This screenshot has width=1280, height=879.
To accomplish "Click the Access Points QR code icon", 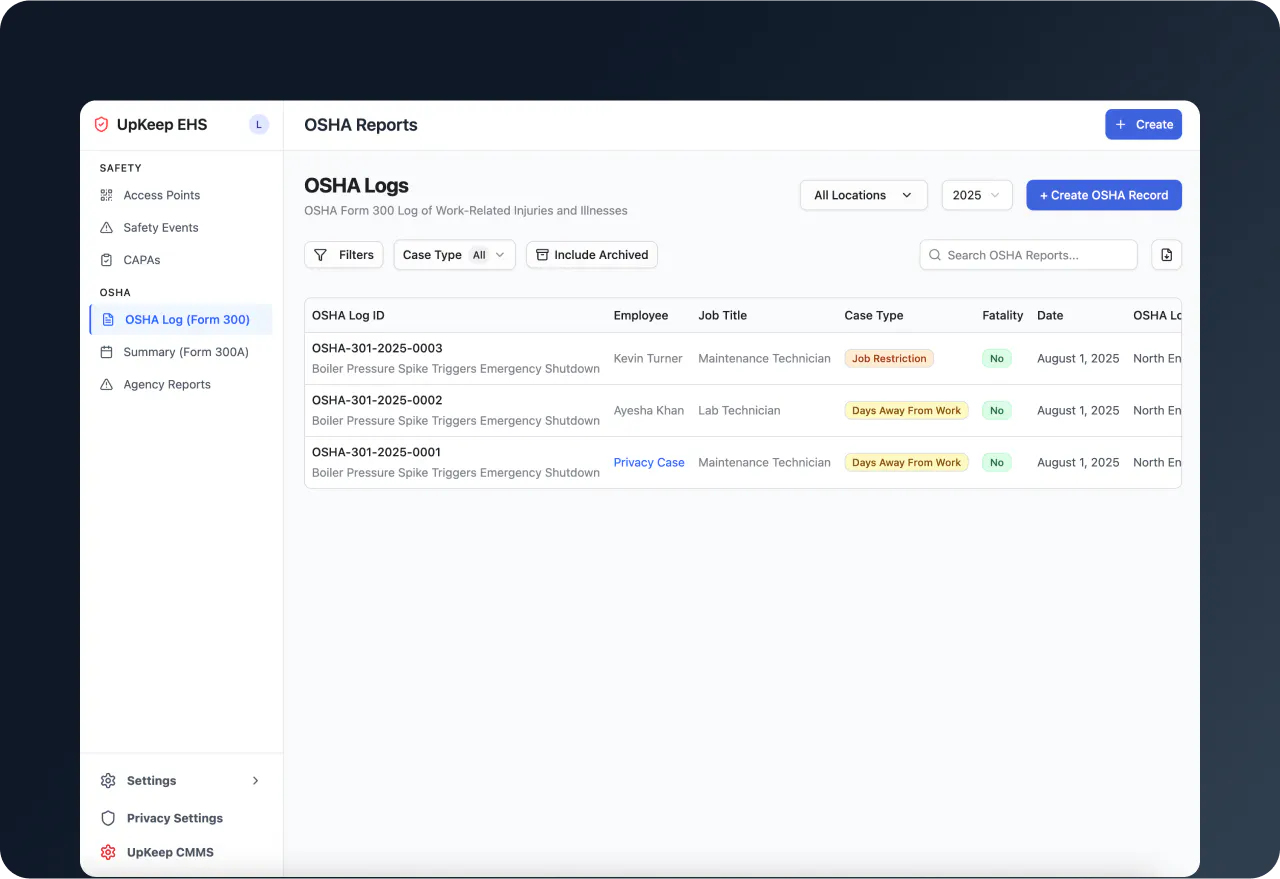I will 107,196.
